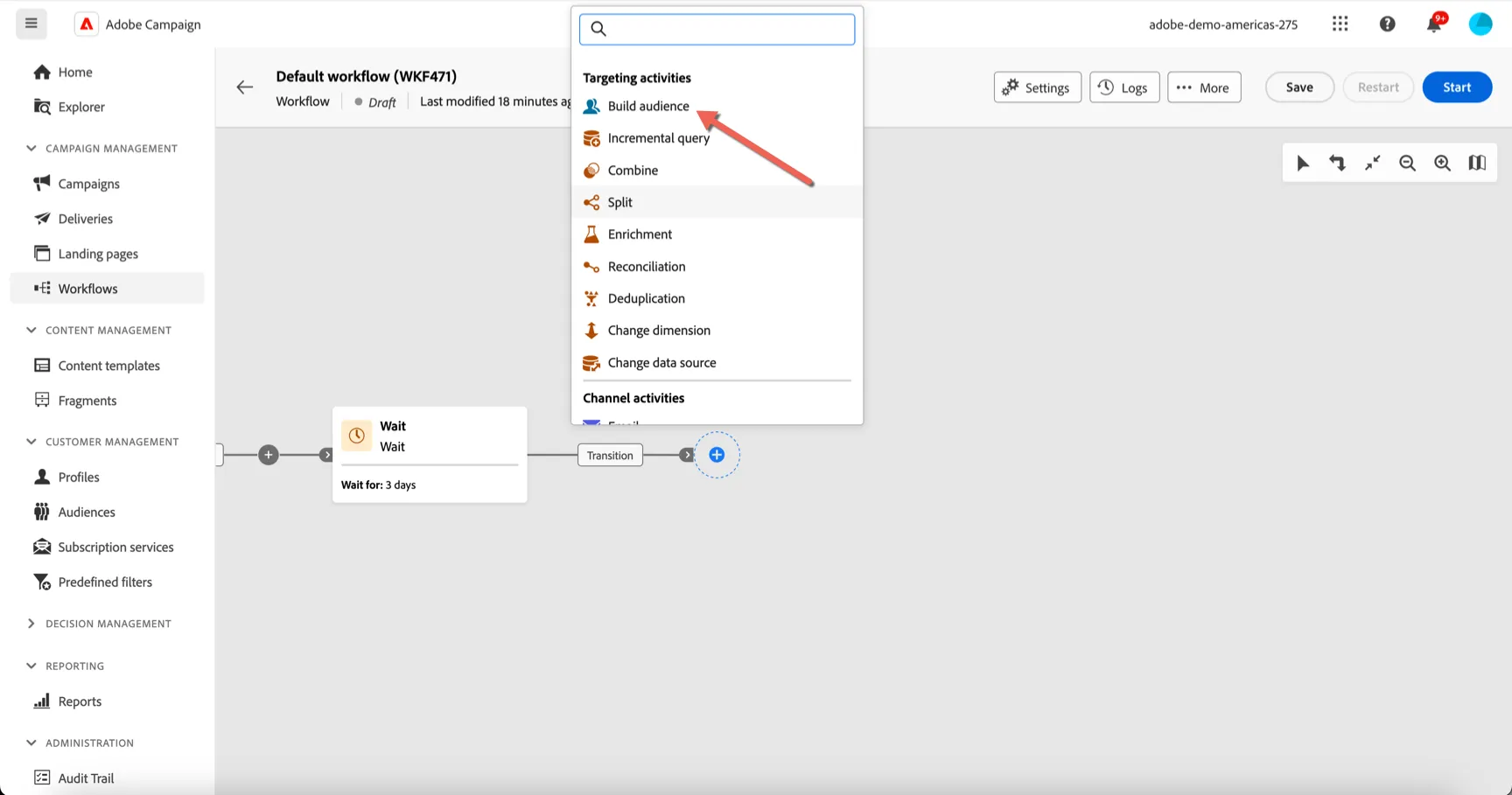
Task: Click the Save button
Action: [1299, 87]
